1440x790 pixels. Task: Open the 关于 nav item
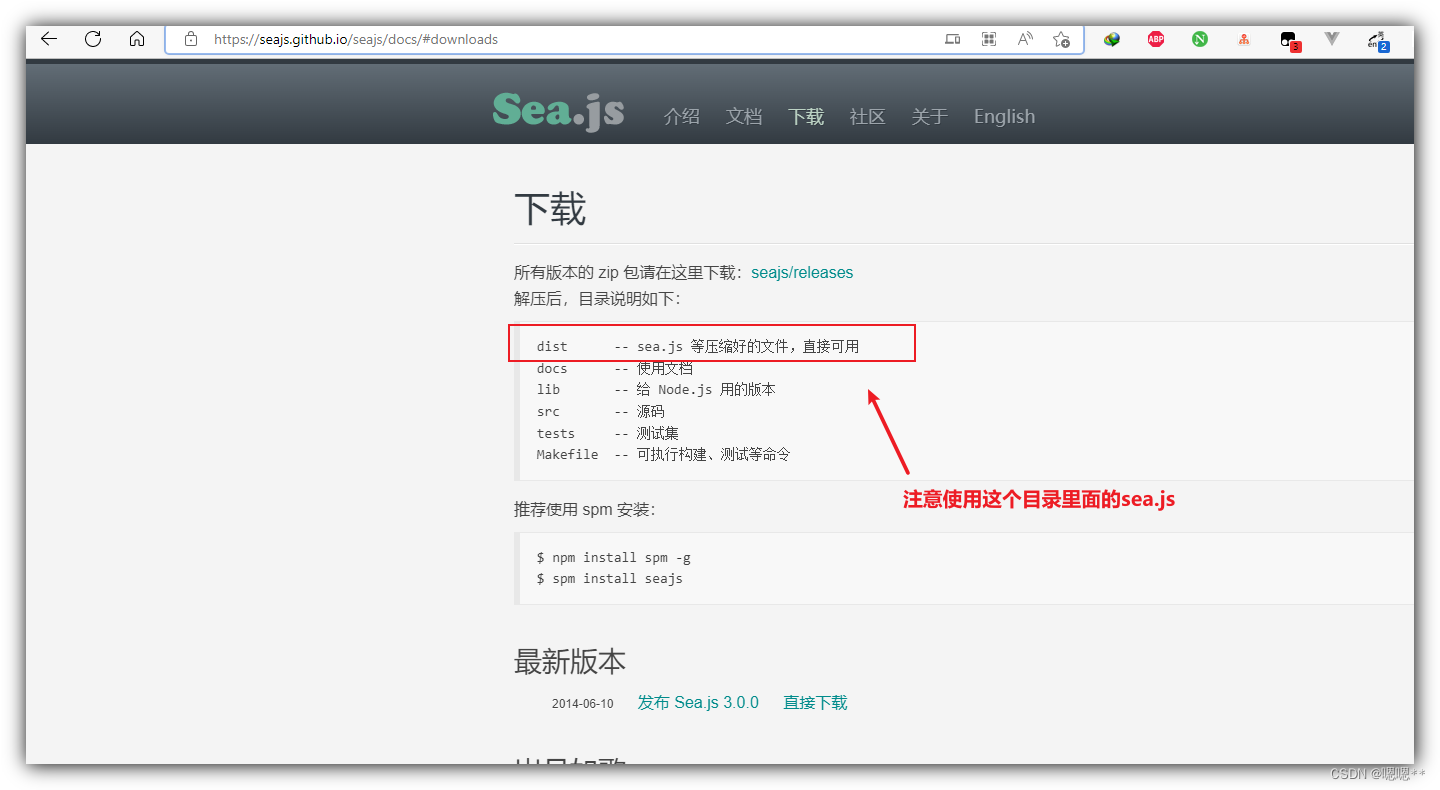tap(930, 116)
